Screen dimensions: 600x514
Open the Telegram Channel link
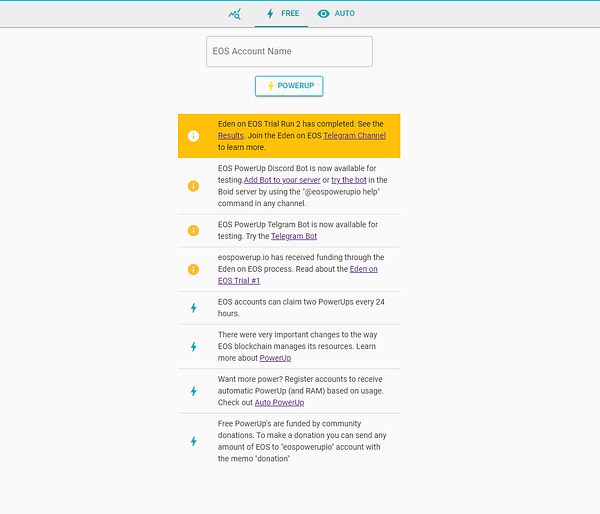click(354, 135)
